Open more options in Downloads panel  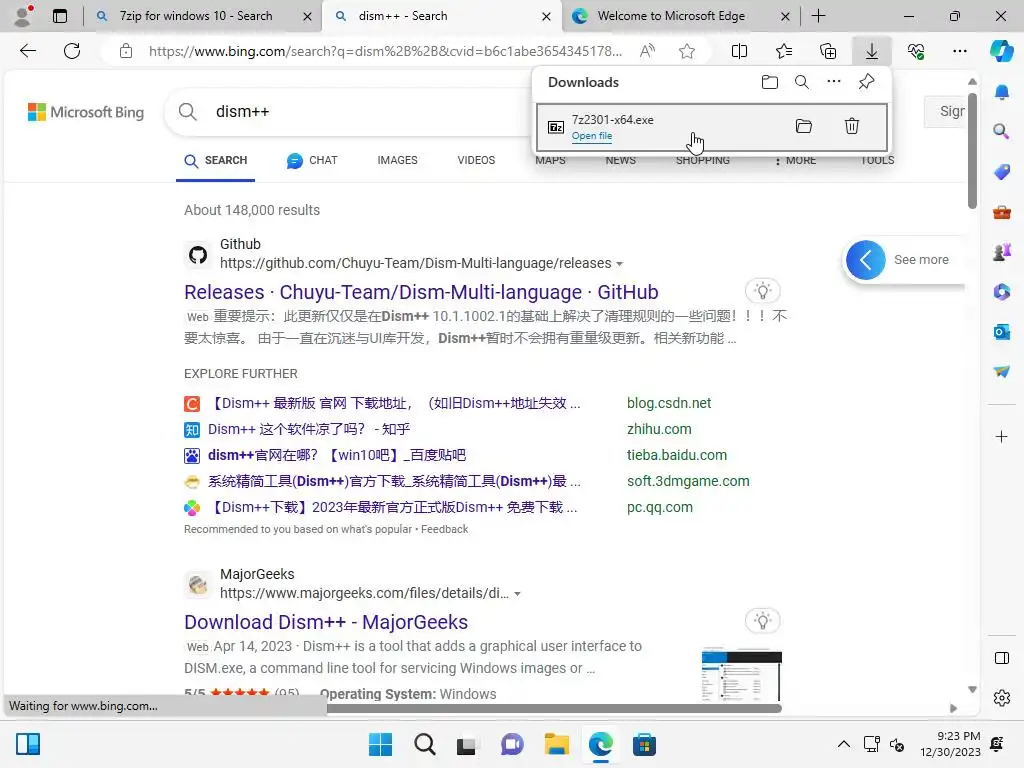(x=834, y=82)
